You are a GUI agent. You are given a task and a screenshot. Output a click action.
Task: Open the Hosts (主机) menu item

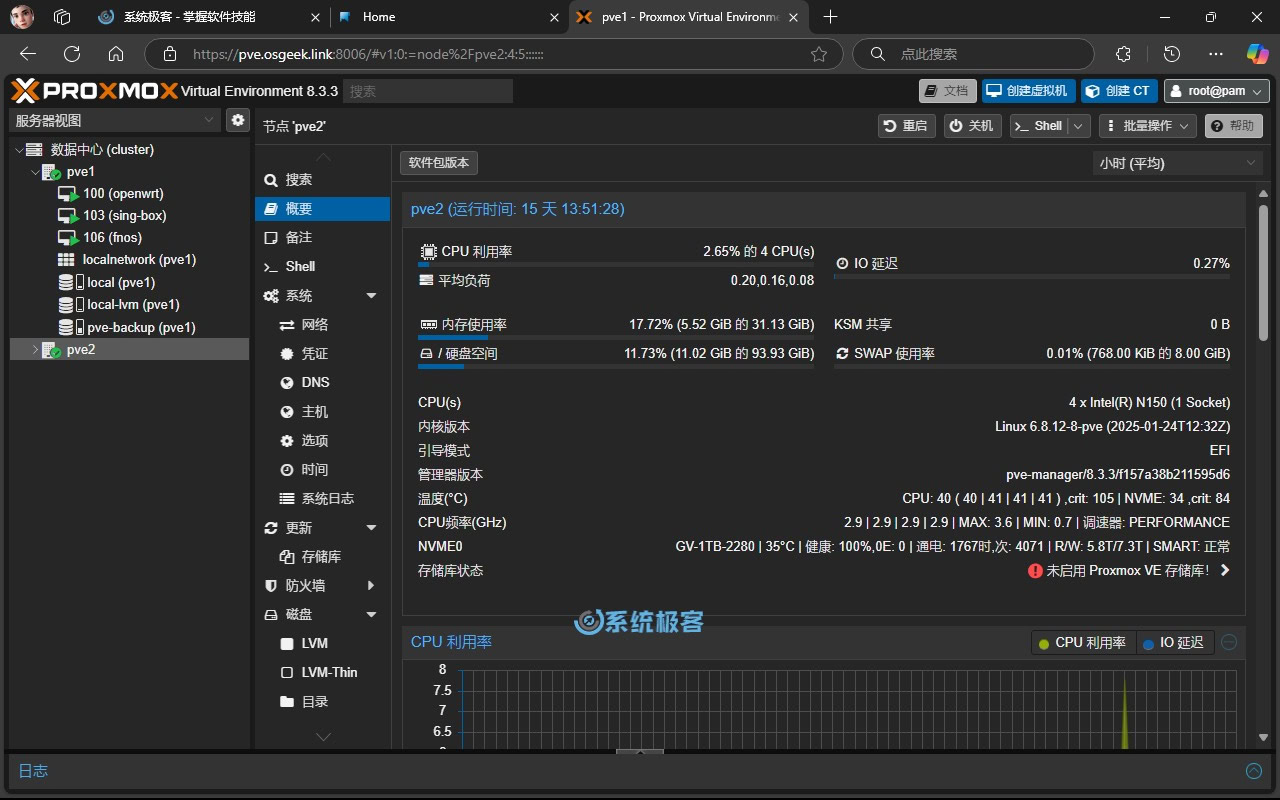click(322, 412)
